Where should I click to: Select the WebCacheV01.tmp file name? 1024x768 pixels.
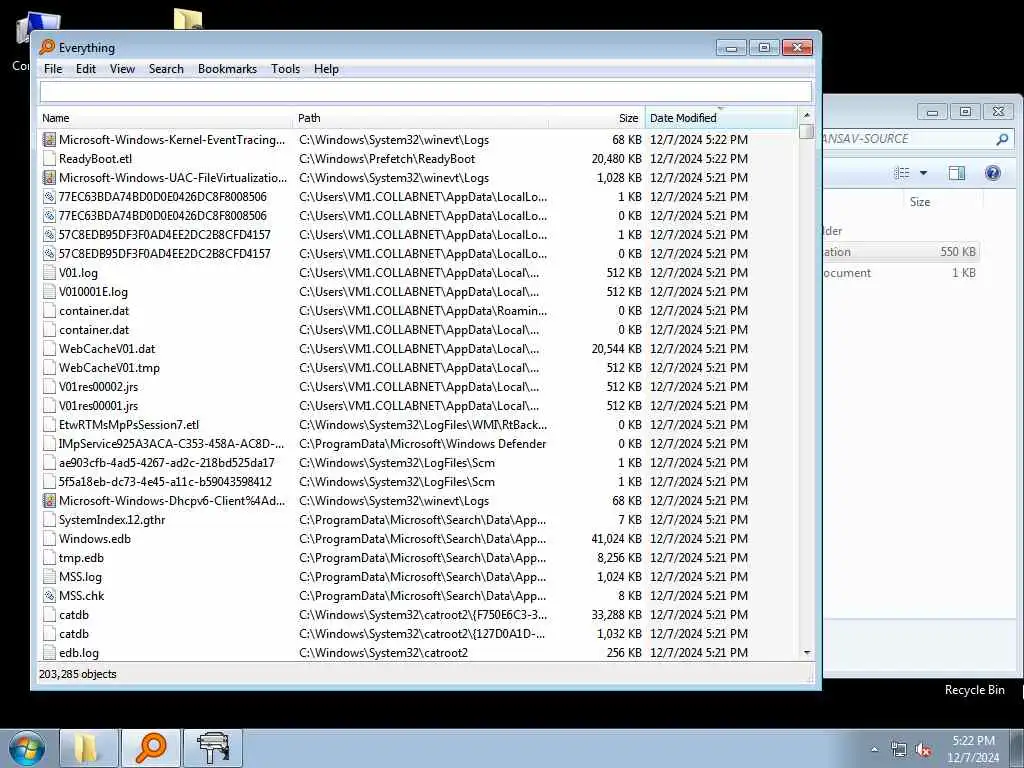pyautogui.click(x=109, y=368)
